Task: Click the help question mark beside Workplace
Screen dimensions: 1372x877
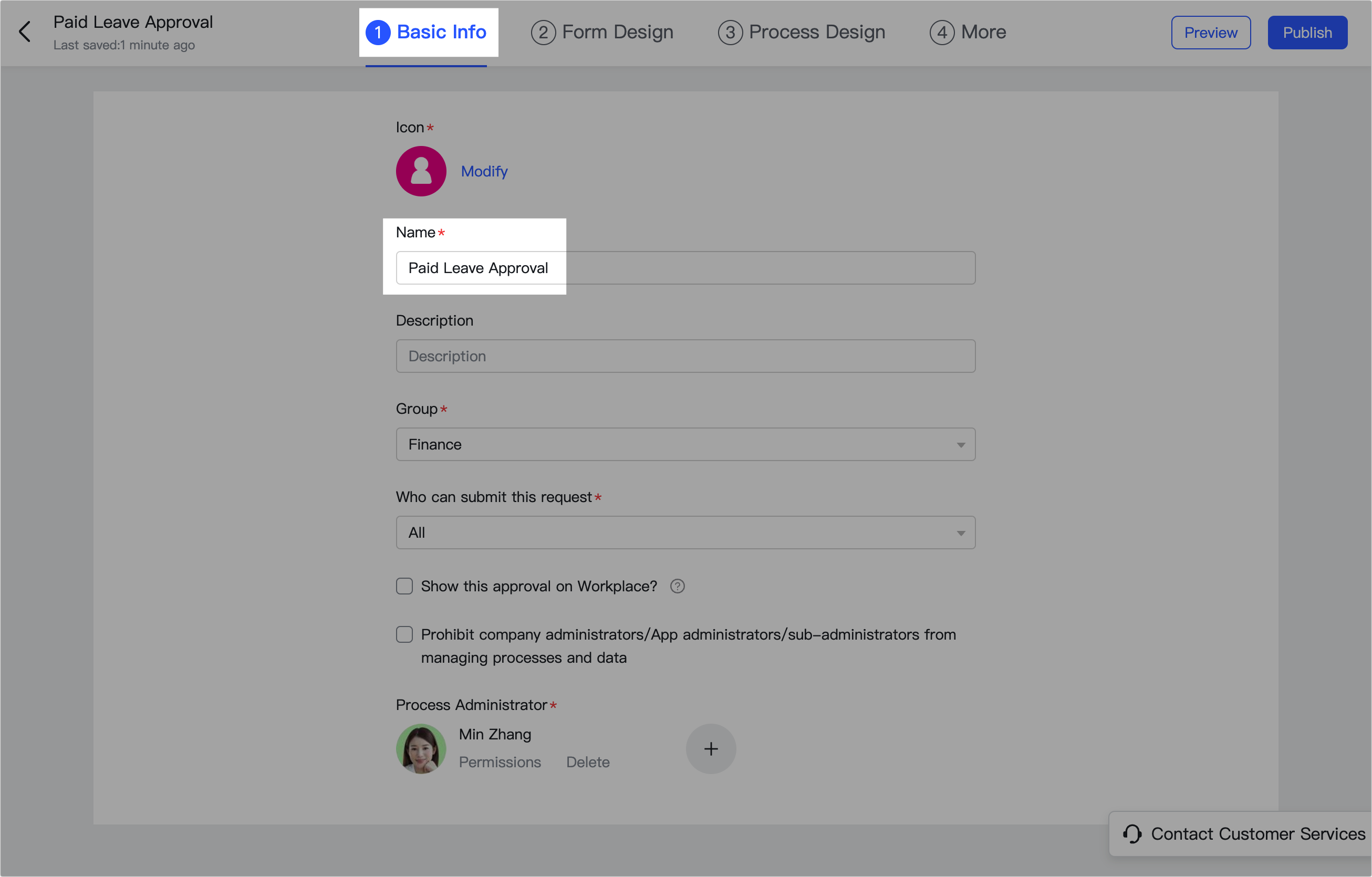Action: coord(677,586)
